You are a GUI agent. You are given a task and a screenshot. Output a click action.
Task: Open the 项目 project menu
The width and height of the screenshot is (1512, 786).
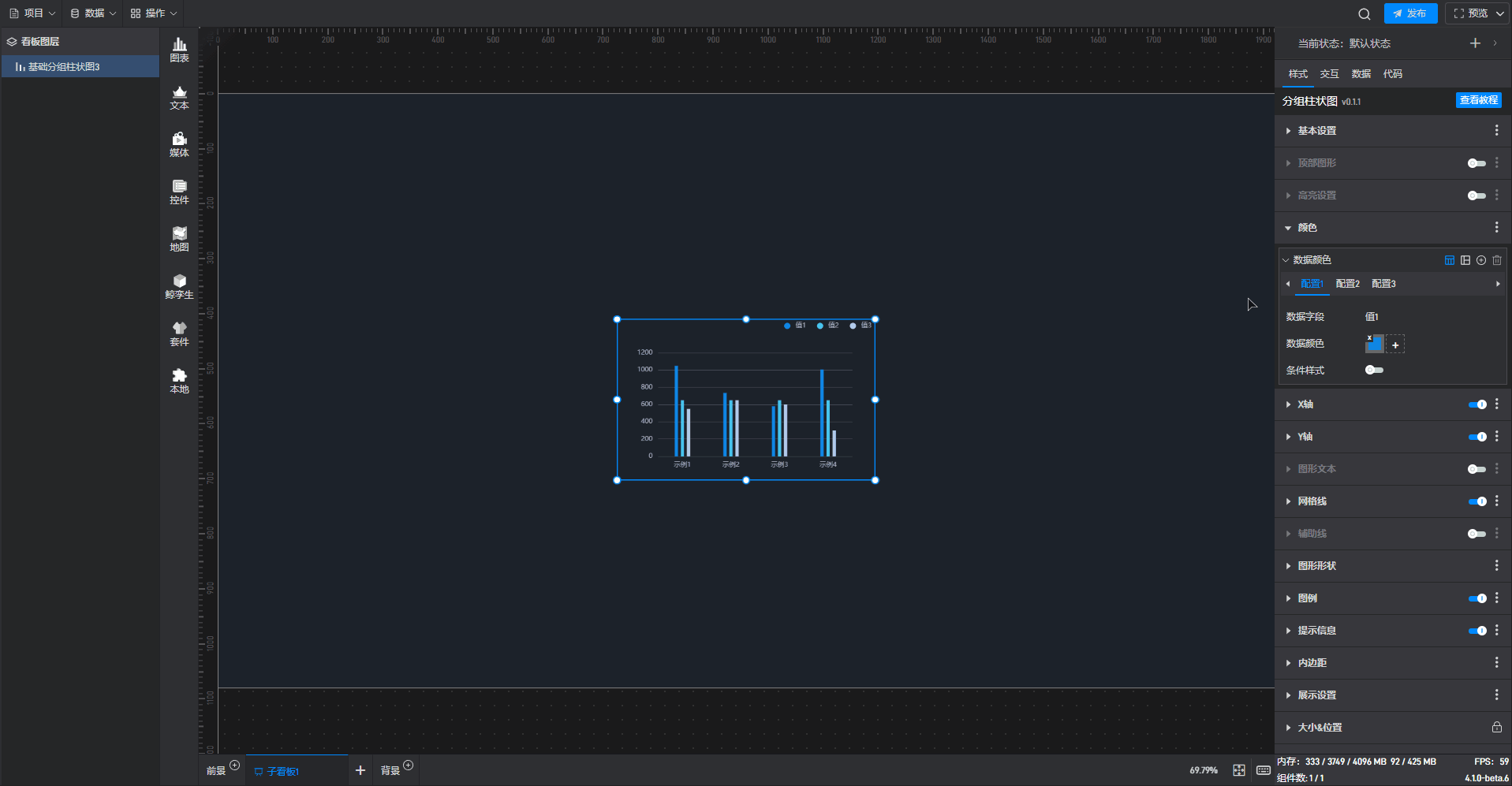coord(32,13)
